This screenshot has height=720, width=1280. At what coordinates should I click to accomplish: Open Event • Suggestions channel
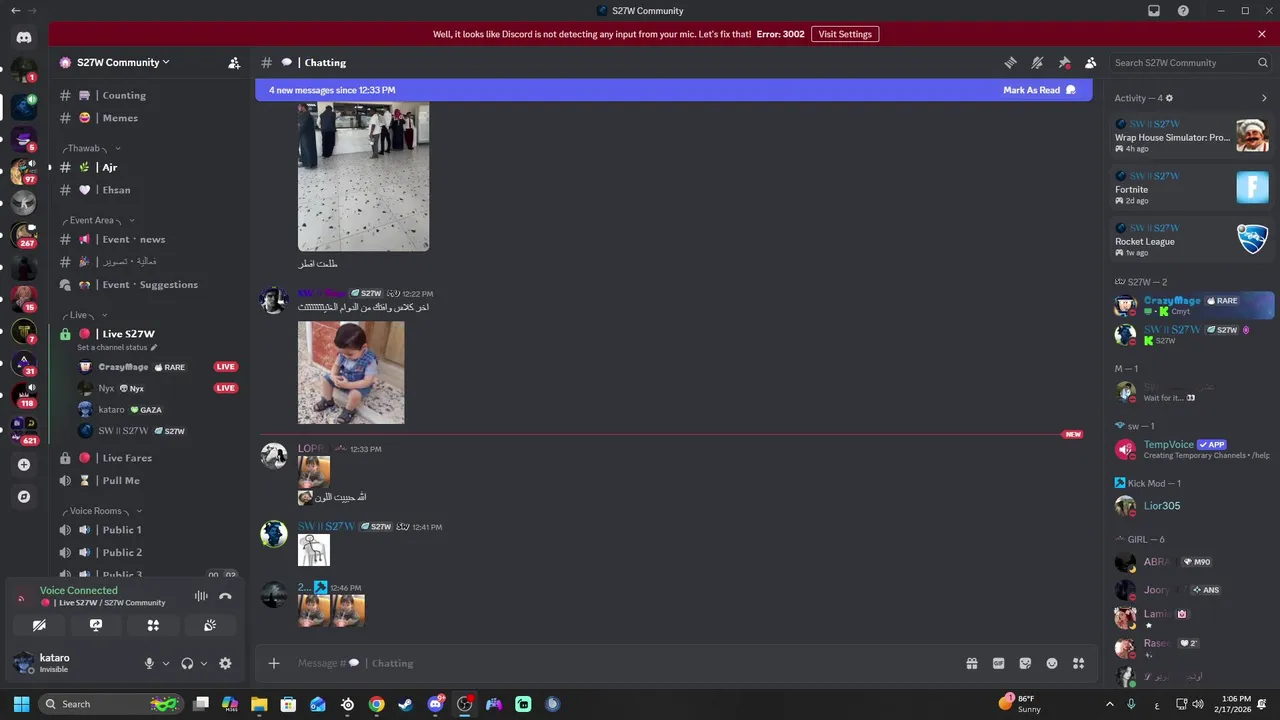148,285
